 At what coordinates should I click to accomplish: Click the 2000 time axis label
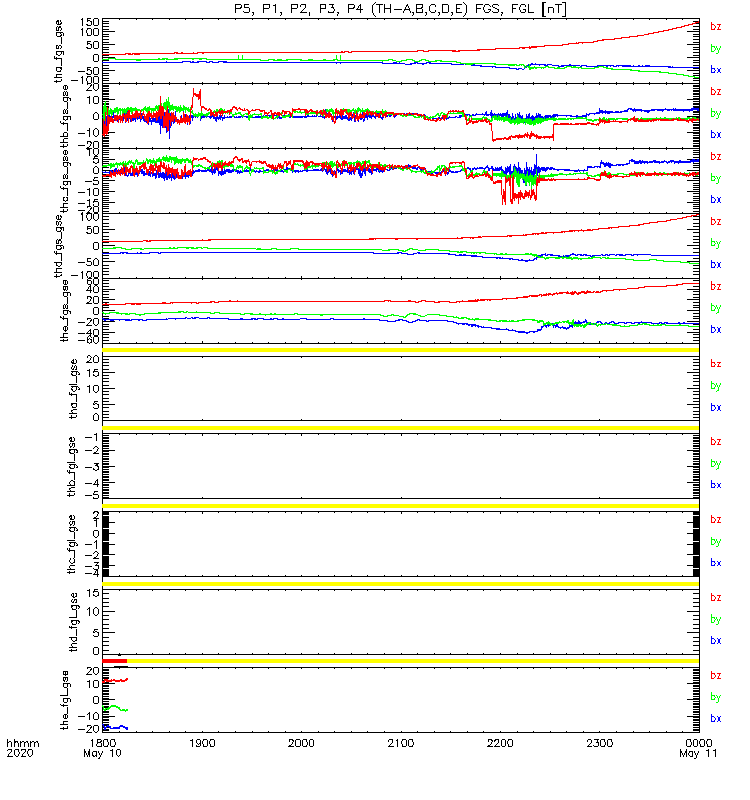pos(301,743)
